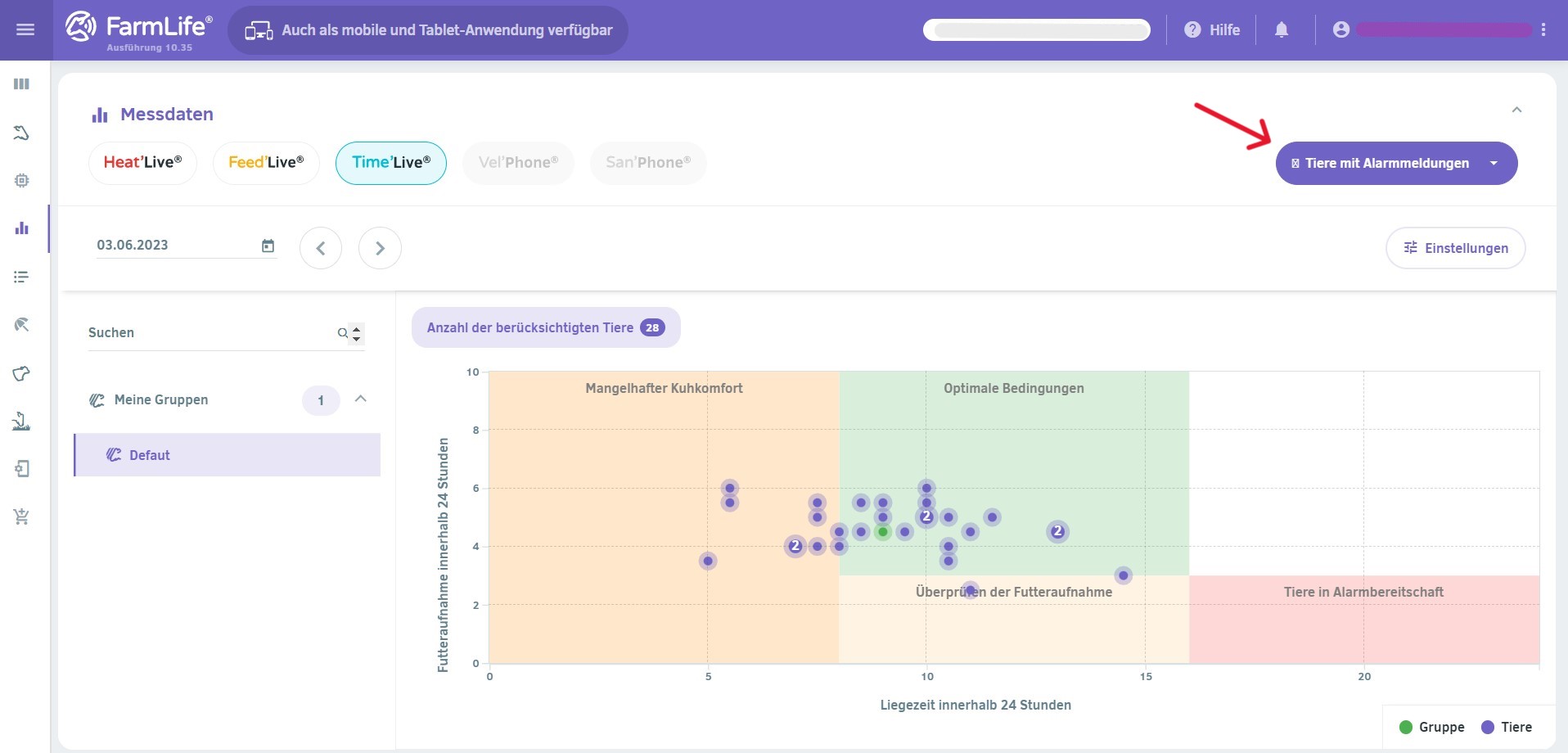Viewport: 1568px width, 753px height.
Task: Open the list view sidebar icon
Action: (x=22, y=277)
